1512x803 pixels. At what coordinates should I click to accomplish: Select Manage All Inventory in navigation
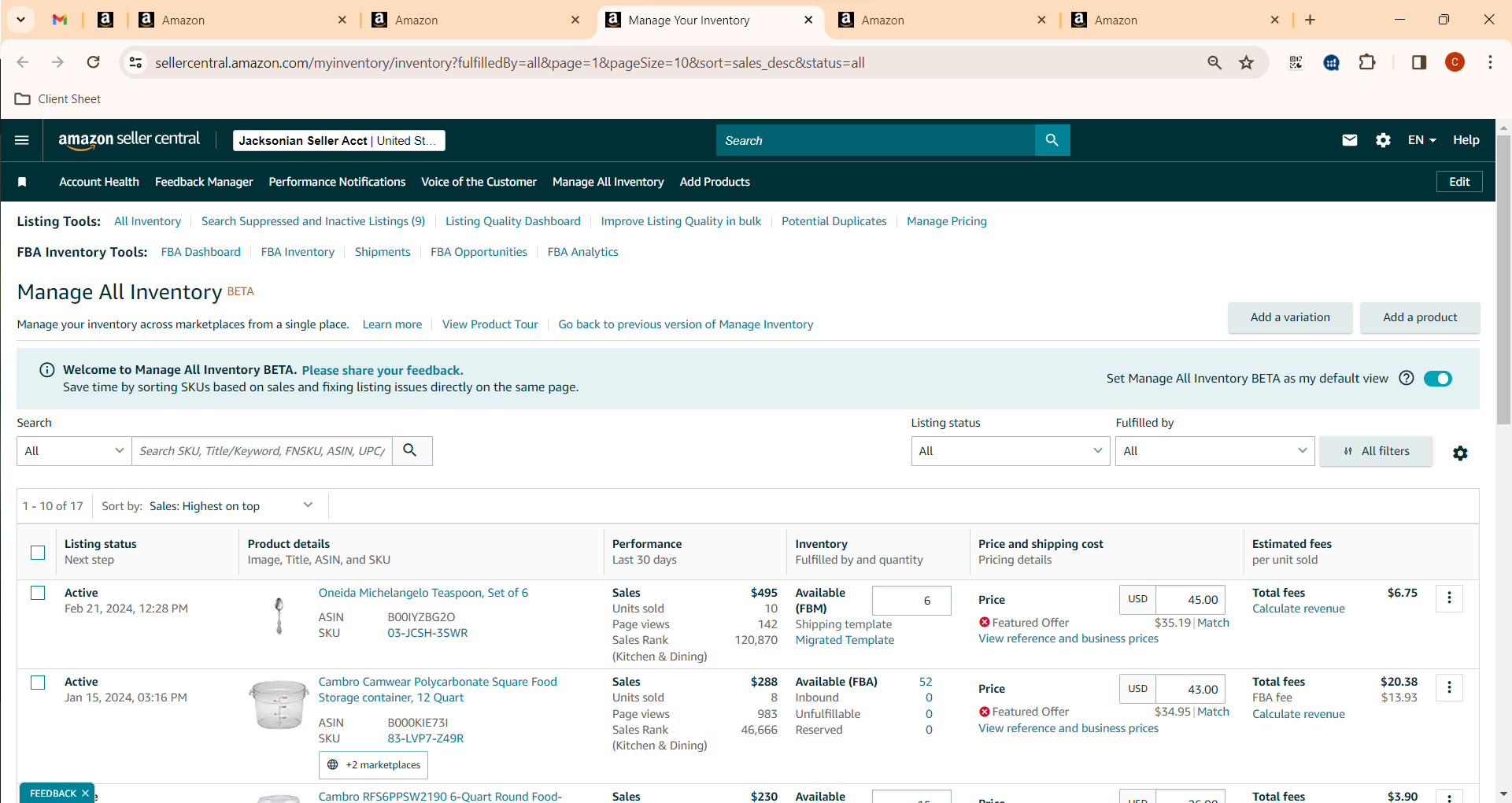(608, 182)
